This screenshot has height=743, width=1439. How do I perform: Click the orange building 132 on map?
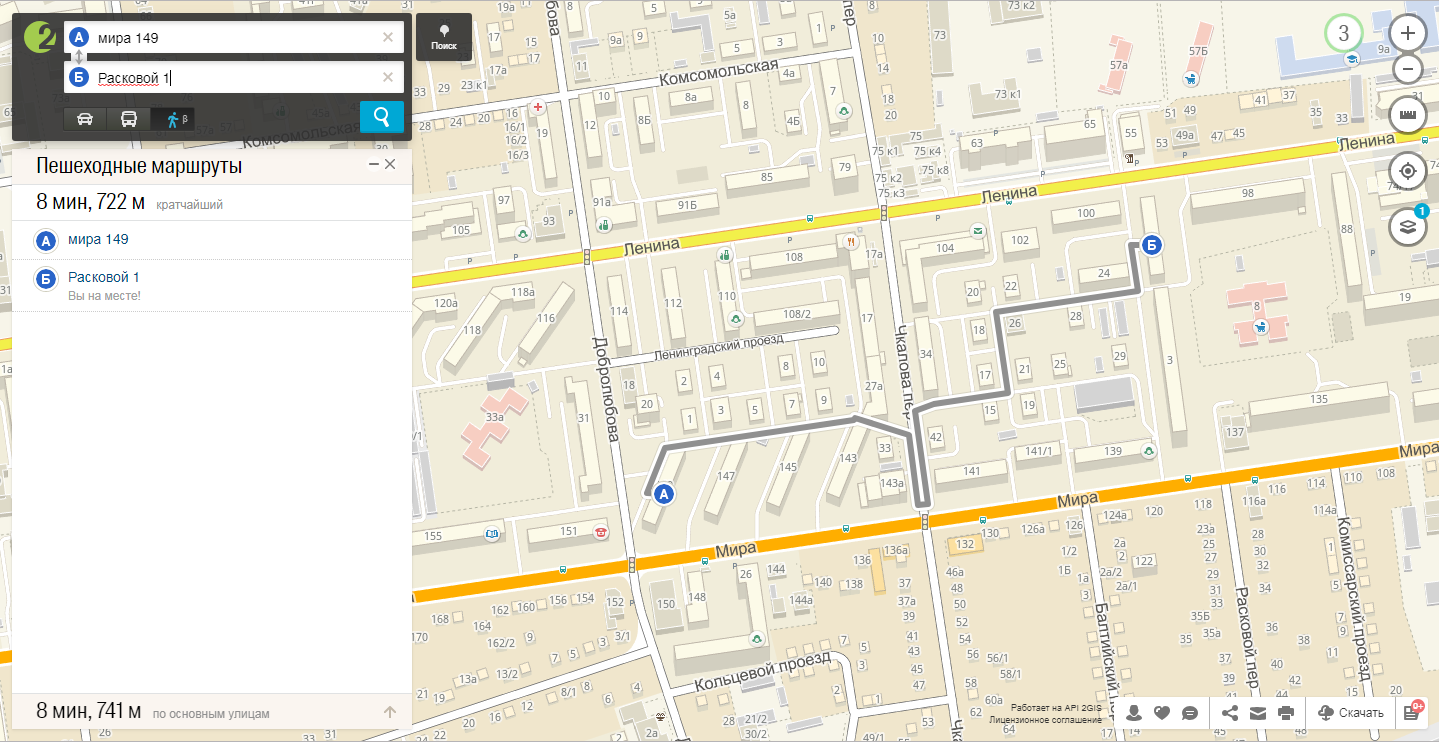[x=964, y=544]
